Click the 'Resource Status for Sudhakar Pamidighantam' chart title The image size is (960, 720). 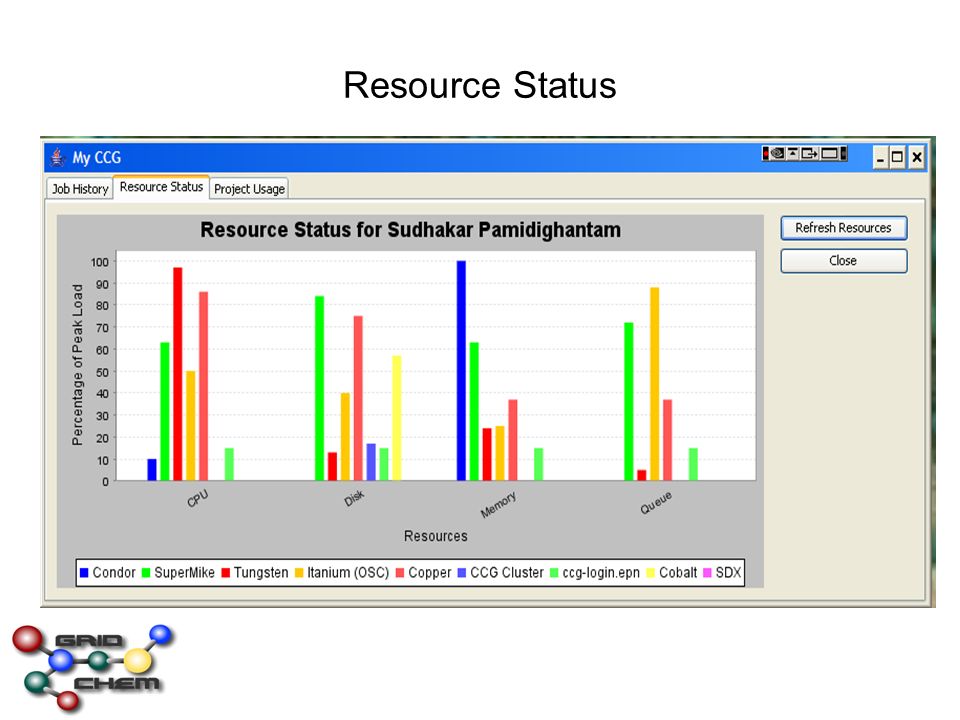(410, 230)
